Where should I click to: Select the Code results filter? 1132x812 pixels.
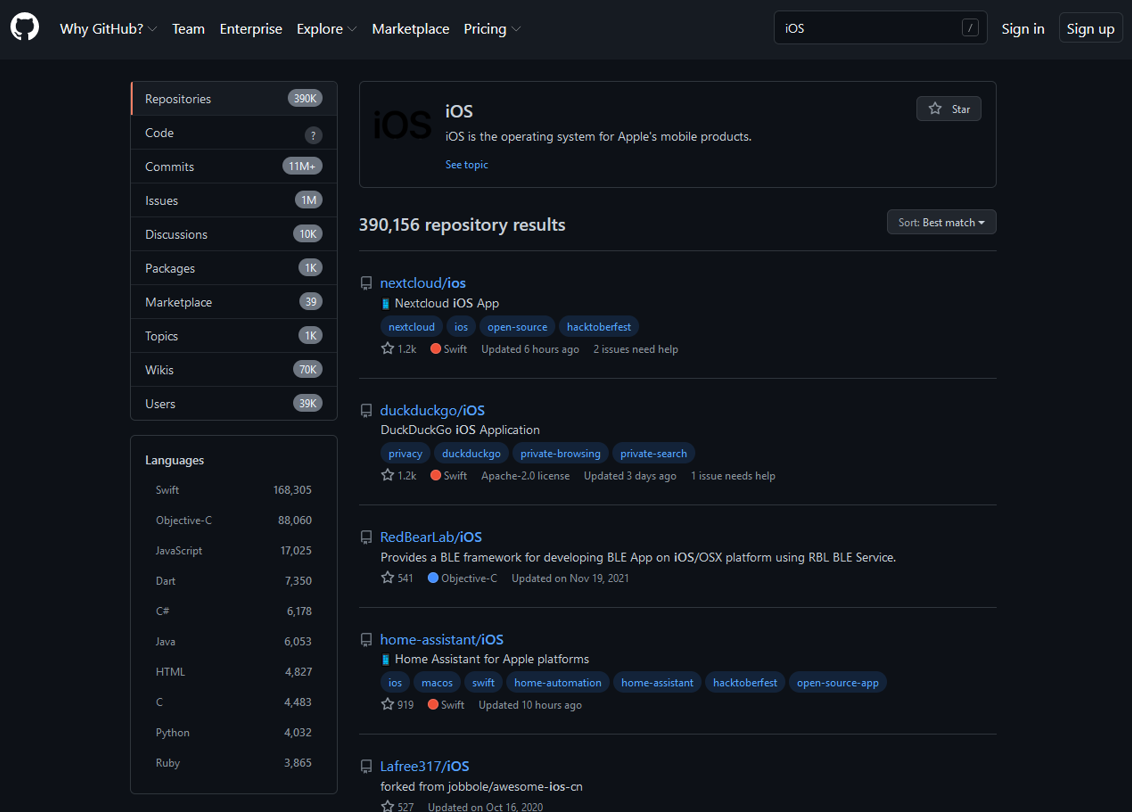pos(234,133)
